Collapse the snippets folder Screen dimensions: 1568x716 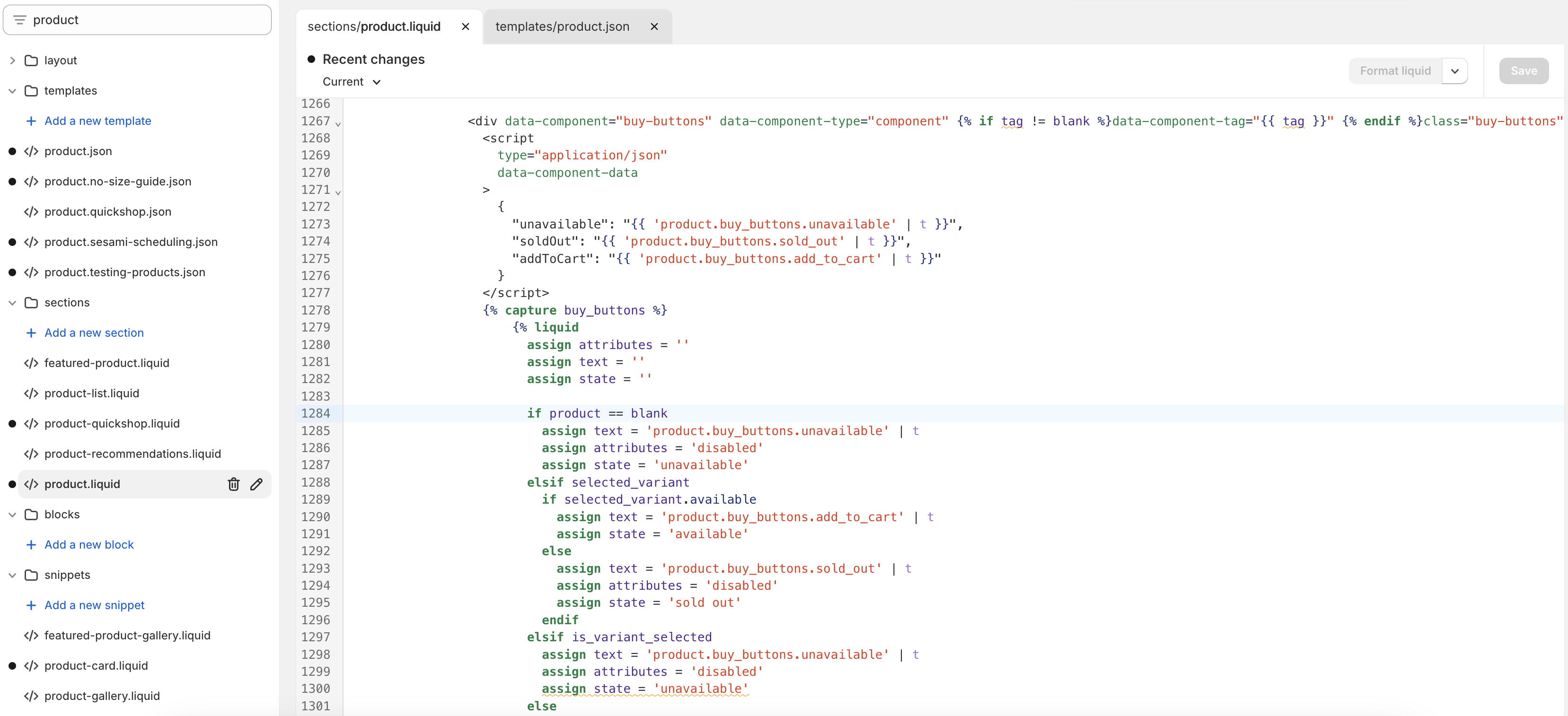click(x=12, y=575)
